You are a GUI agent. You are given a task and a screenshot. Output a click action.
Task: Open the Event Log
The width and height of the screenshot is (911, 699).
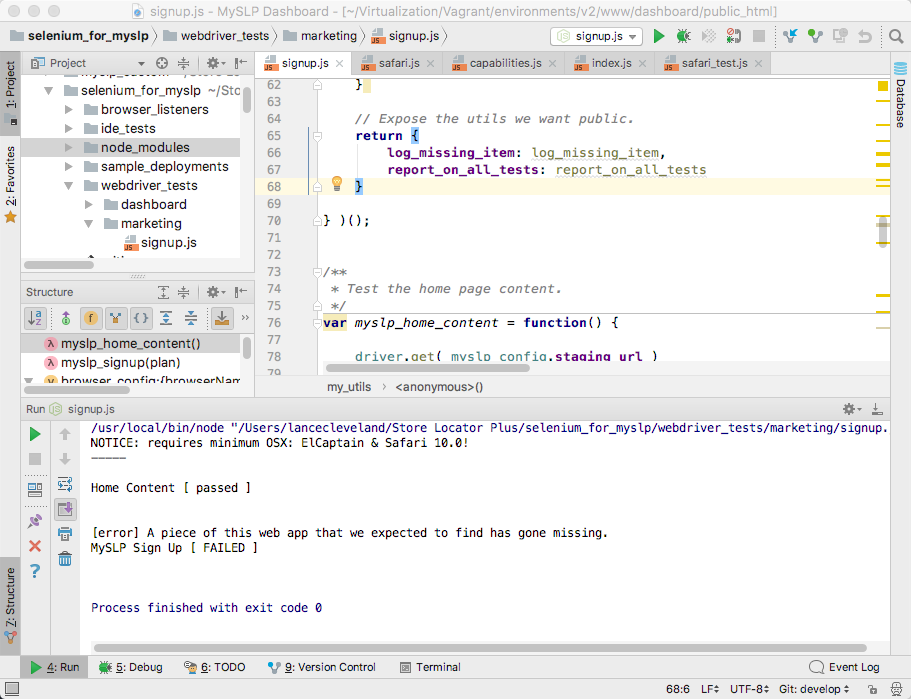pos(853,667)
